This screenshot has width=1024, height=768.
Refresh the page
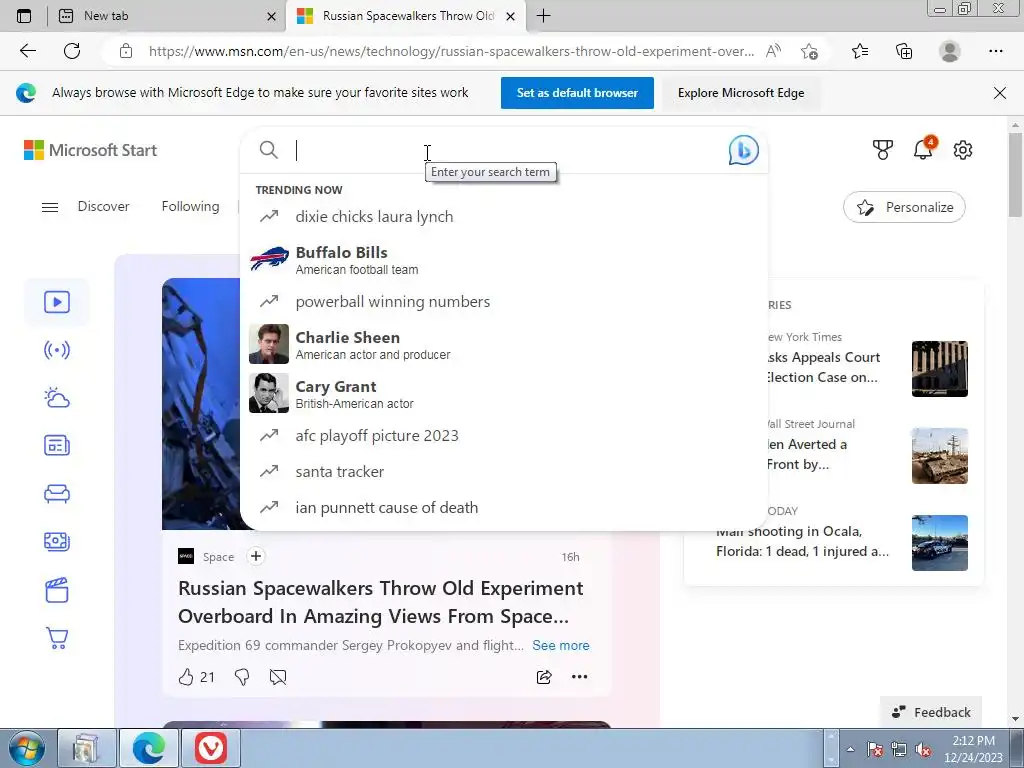[72, 51]
